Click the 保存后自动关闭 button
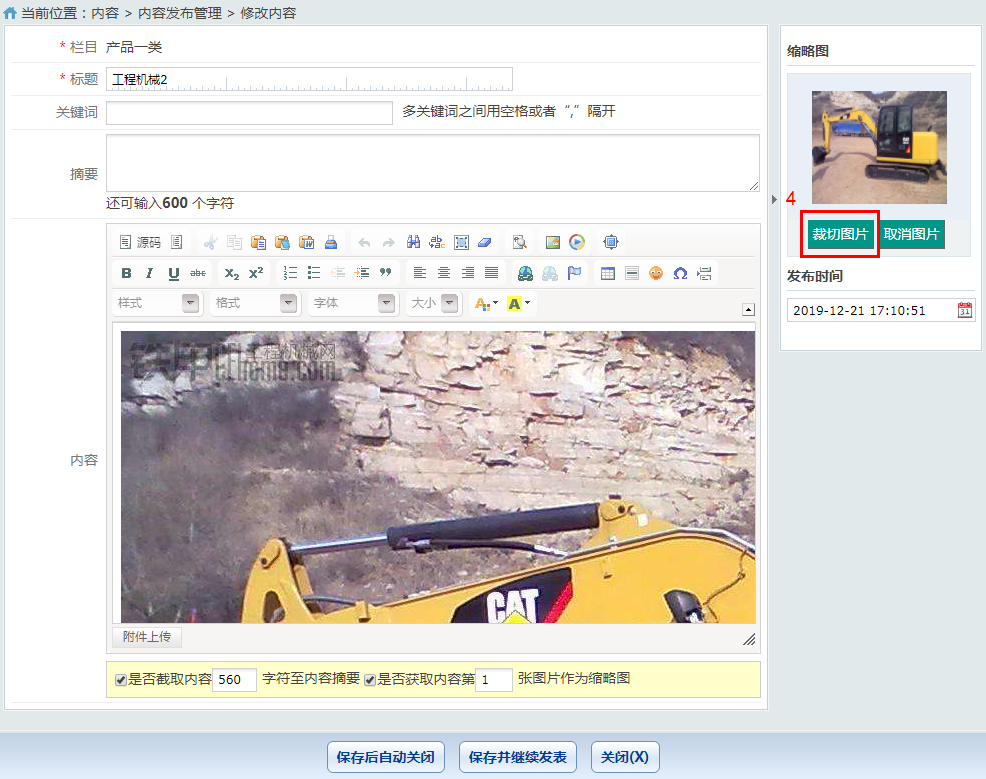The image size is (986, 779). coord(385,757)
